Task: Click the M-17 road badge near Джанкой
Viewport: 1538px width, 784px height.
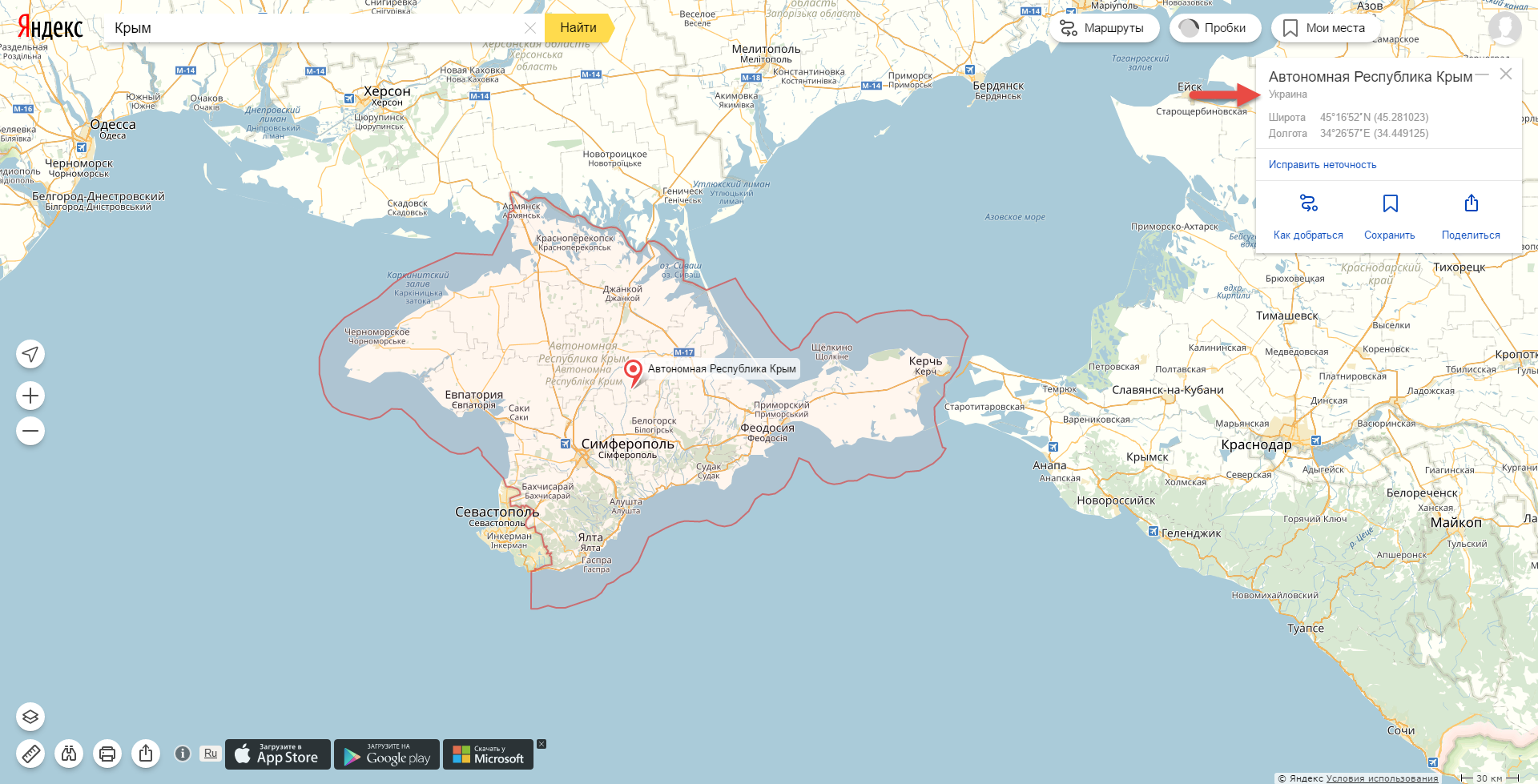Action: pos(683,352)
